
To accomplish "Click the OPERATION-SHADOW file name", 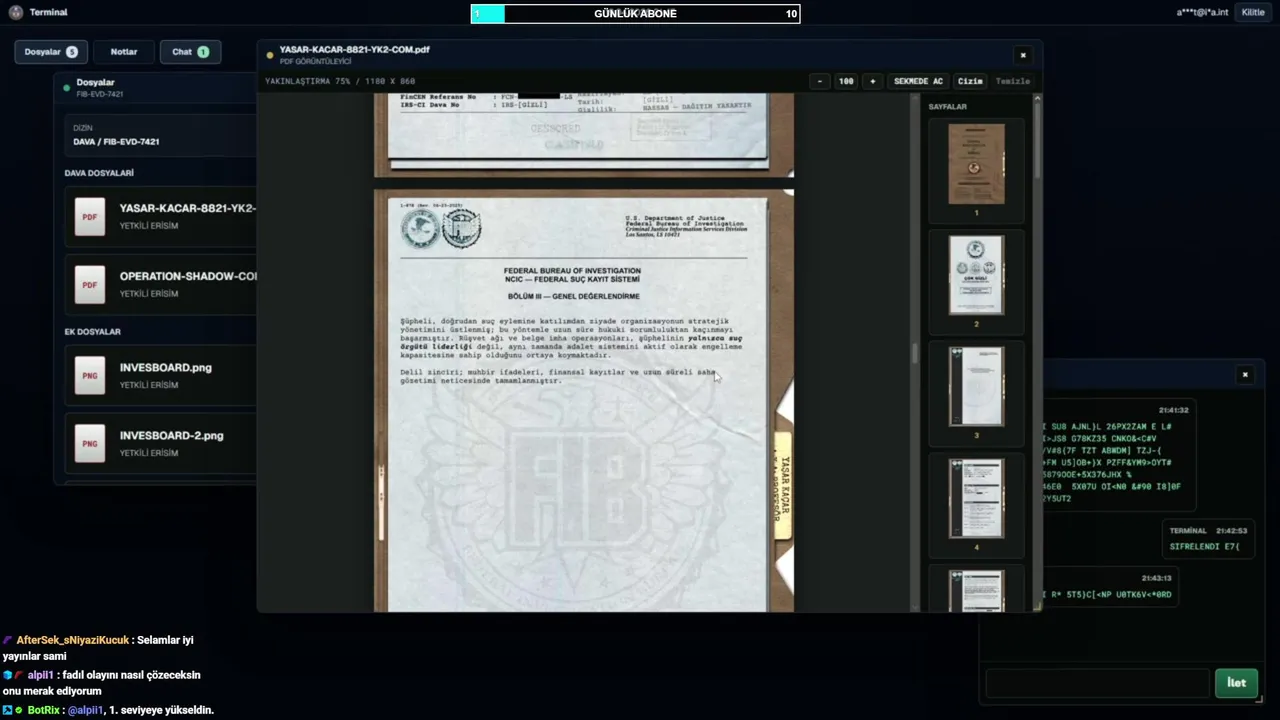I will [x=189, y=276].
